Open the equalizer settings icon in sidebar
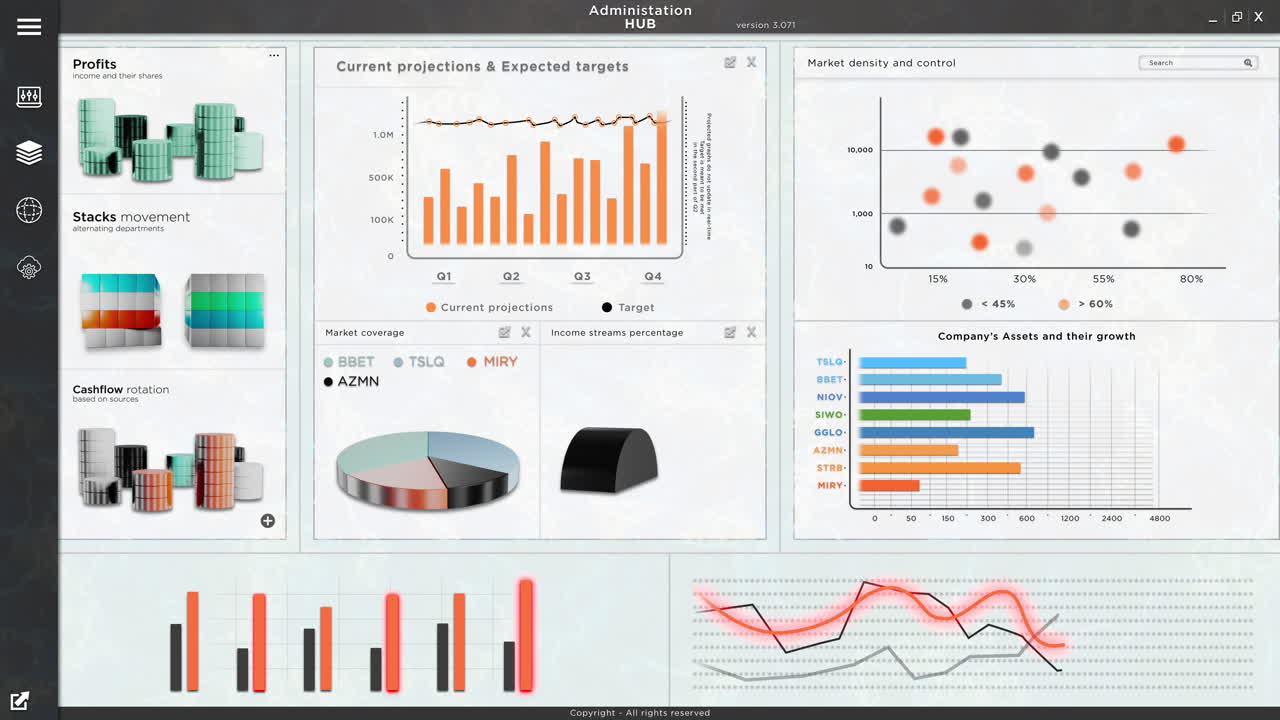 [29, 96]
